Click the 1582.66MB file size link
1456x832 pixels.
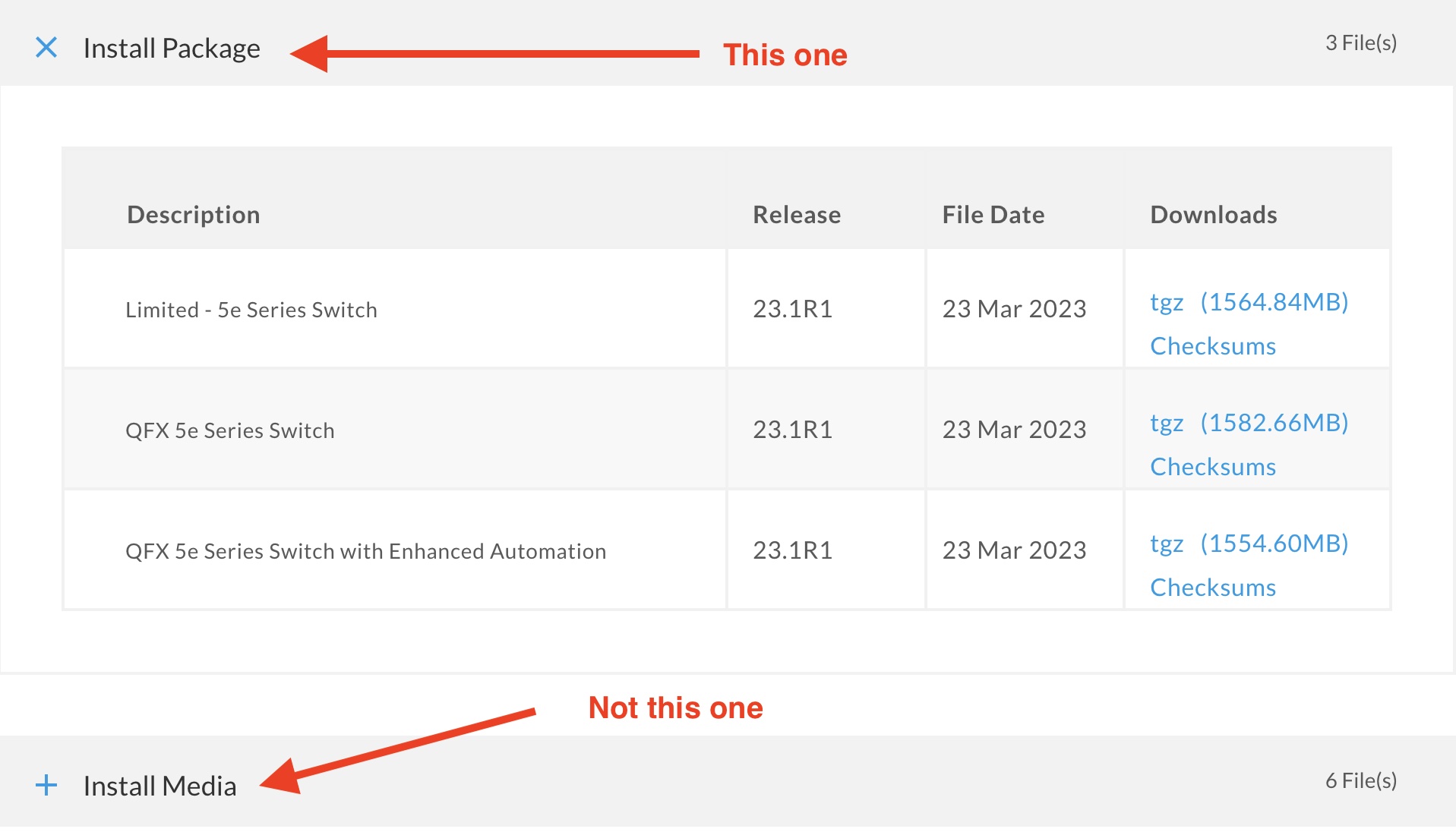click(x=1274, y=423)
